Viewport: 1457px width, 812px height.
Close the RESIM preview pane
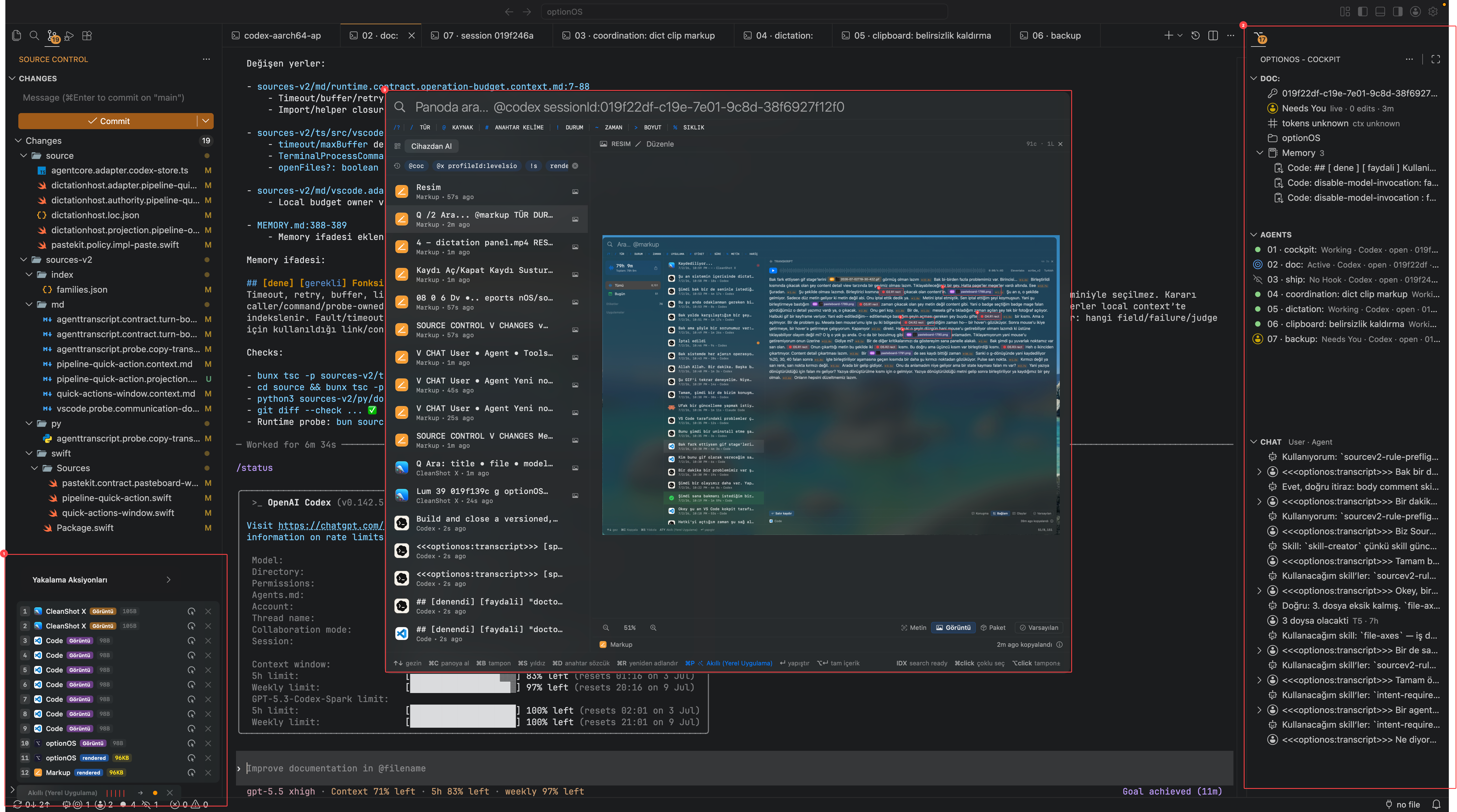click(x=1061, y=144)
